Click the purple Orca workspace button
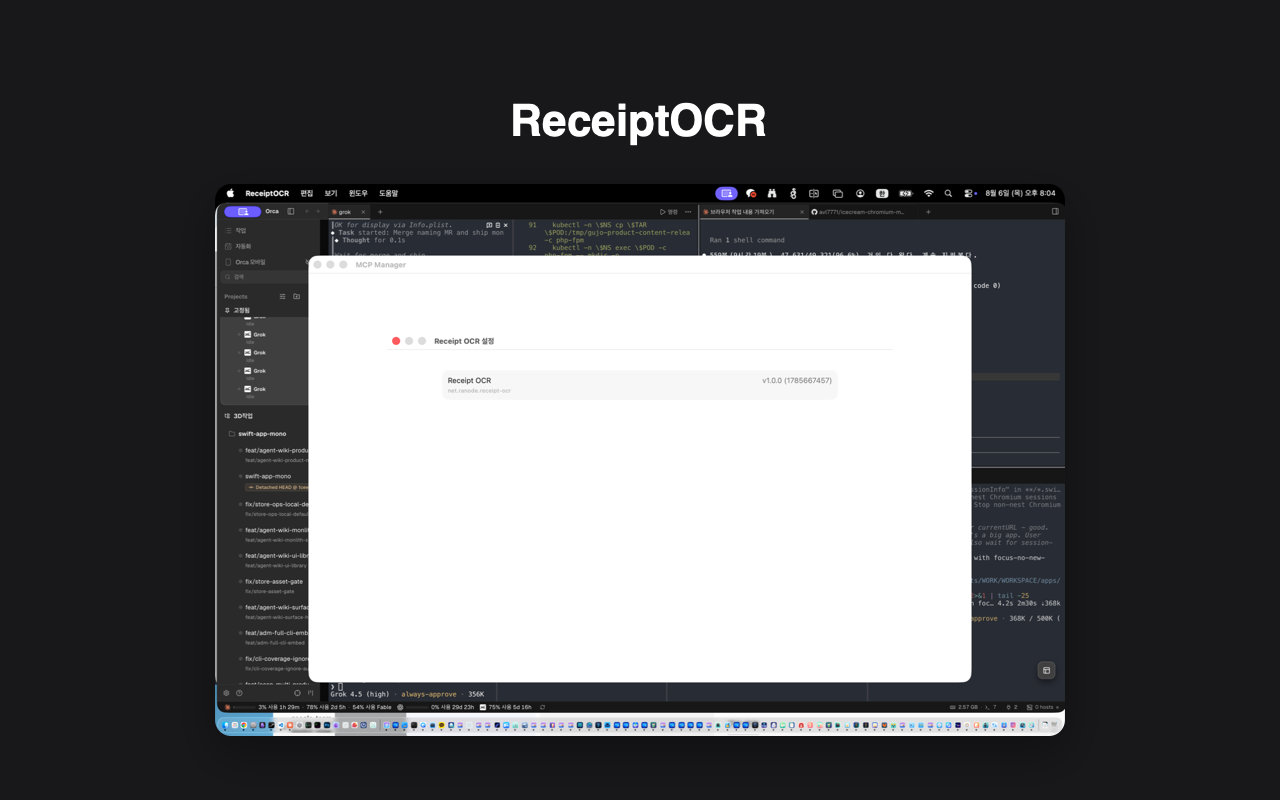 point(242,212)
